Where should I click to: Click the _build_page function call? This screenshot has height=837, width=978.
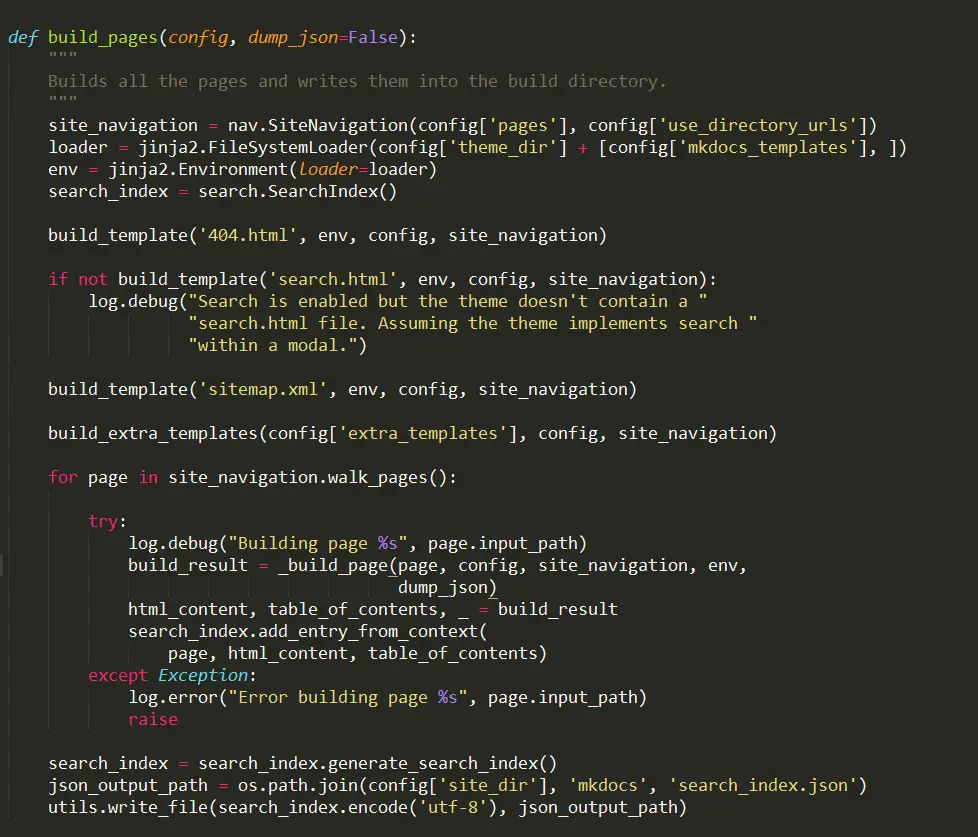coord(333,565)
